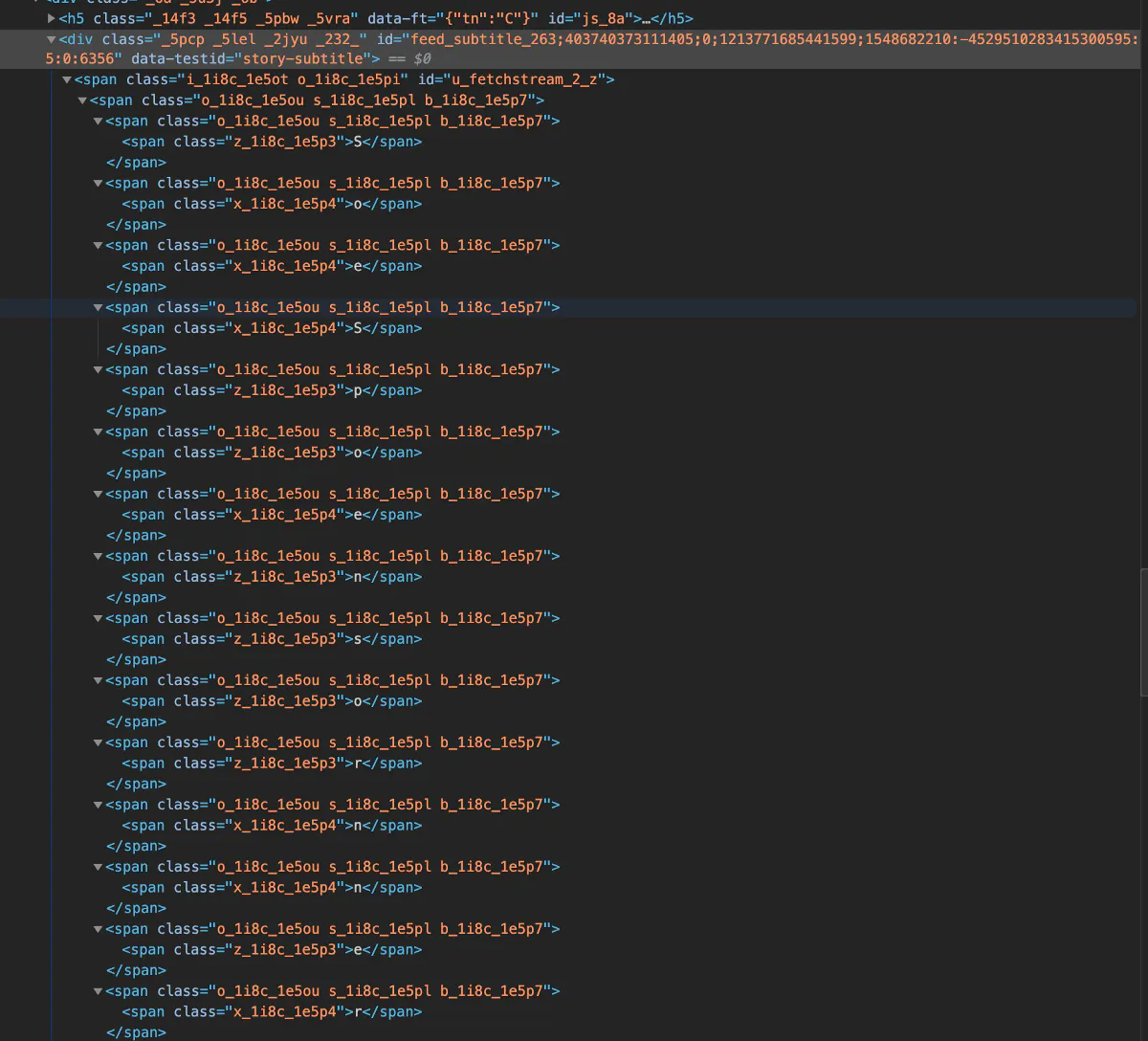
Task: Expand the collapsed h5 element arrow
Action: 52,18
